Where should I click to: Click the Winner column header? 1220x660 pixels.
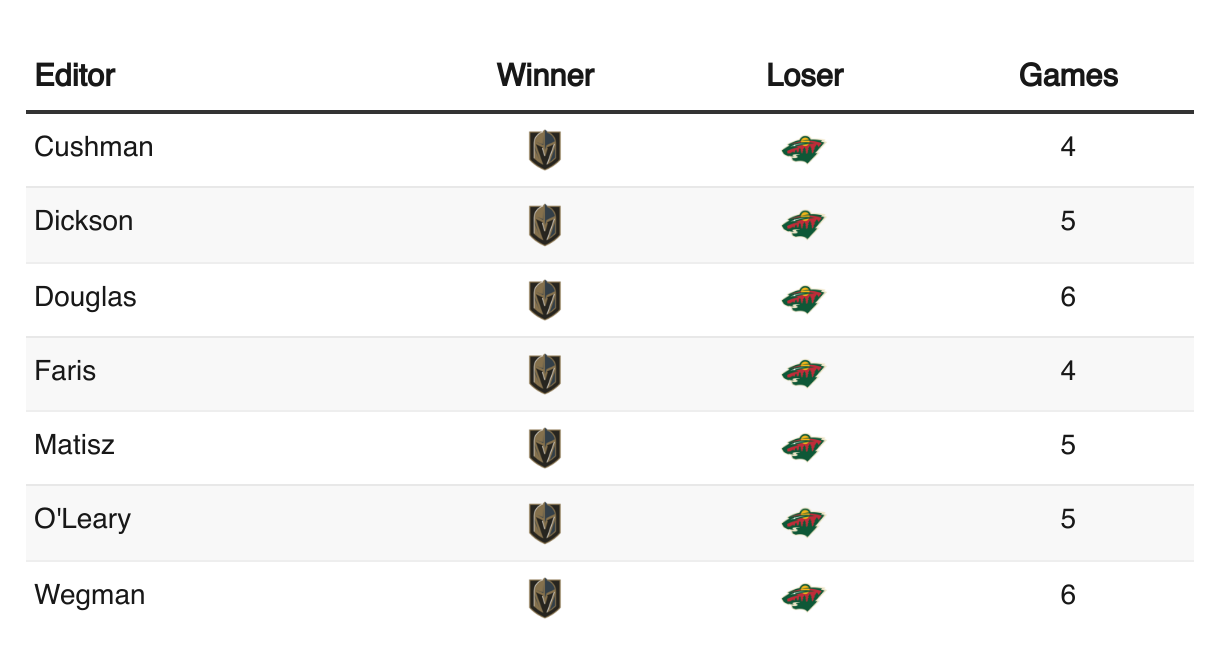pos(545,75)
